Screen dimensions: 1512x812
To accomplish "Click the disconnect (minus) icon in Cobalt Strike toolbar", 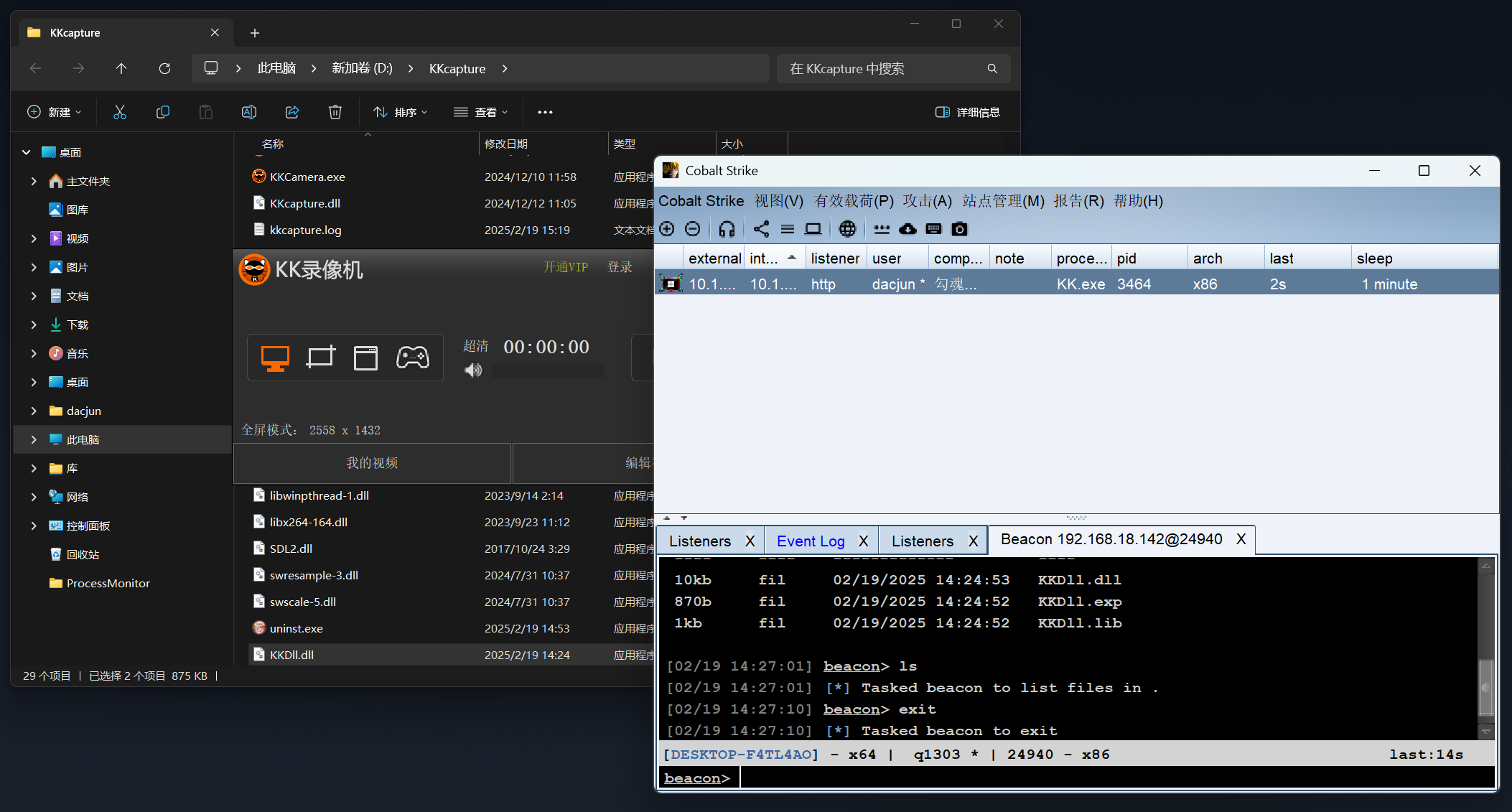I will 693,229.
